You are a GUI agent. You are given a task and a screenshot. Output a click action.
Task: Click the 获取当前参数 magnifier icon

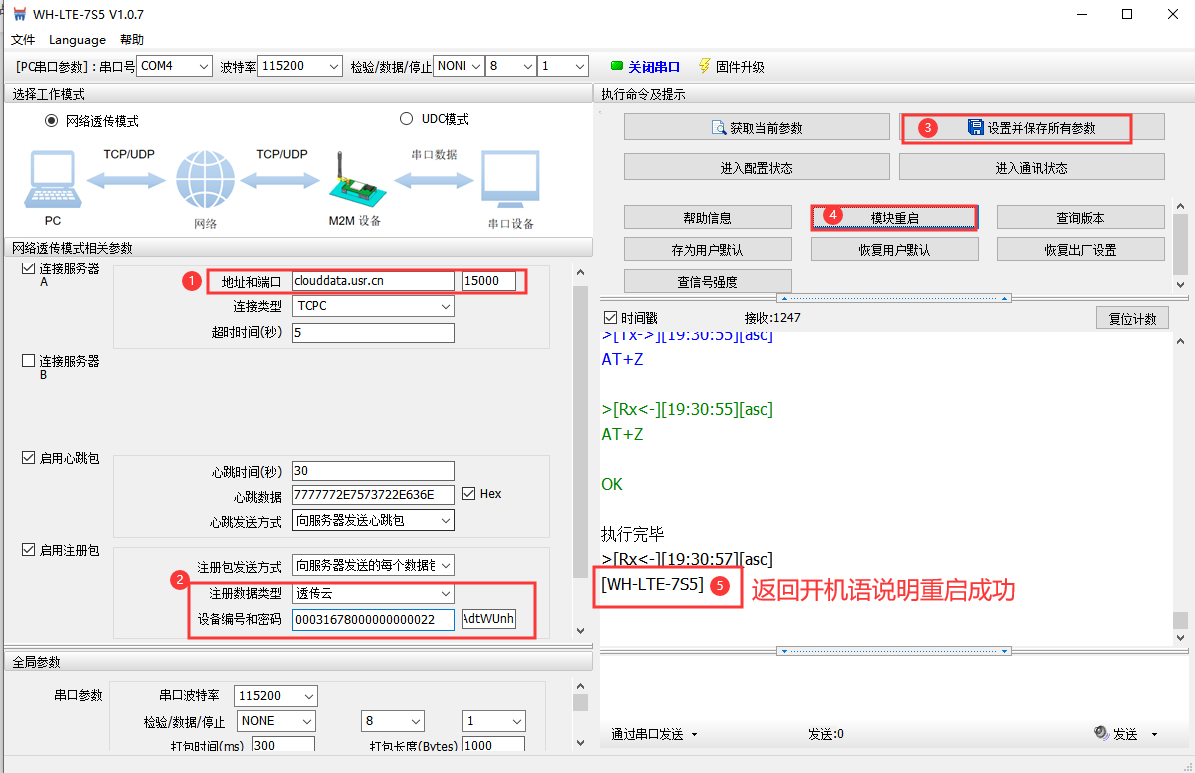click(x=718, y=128)
